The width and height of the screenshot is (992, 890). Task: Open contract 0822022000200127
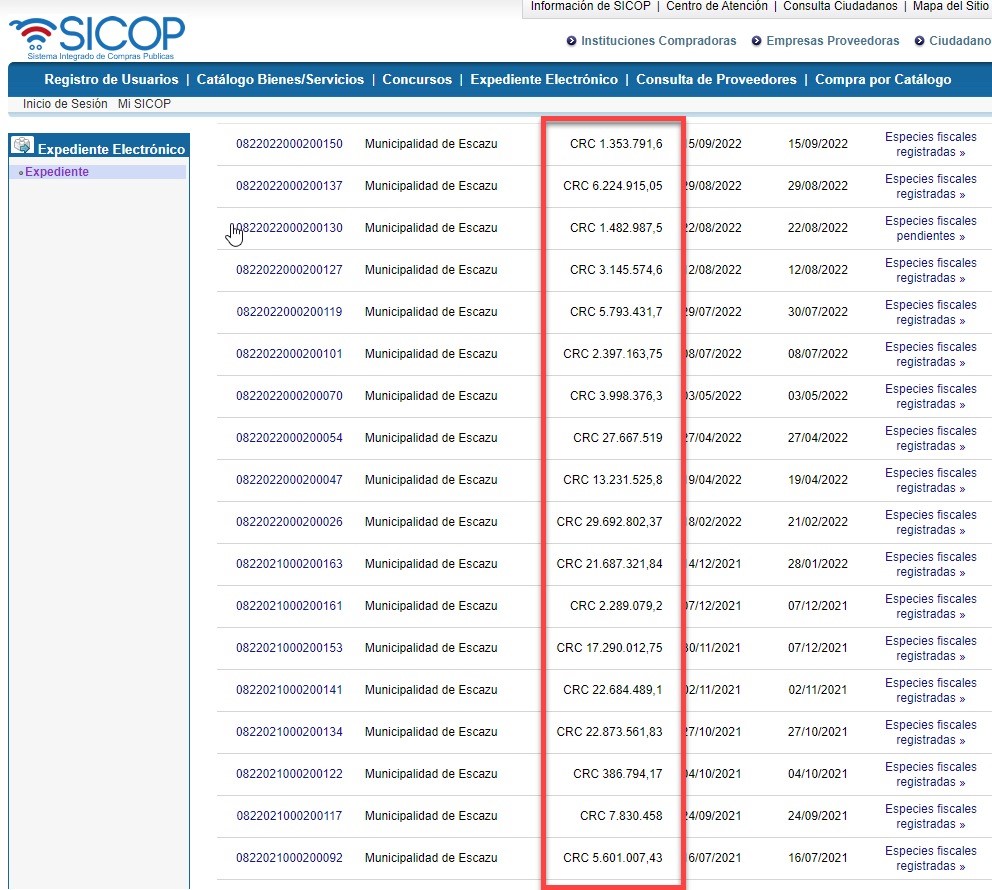click(x=289, y=270)
